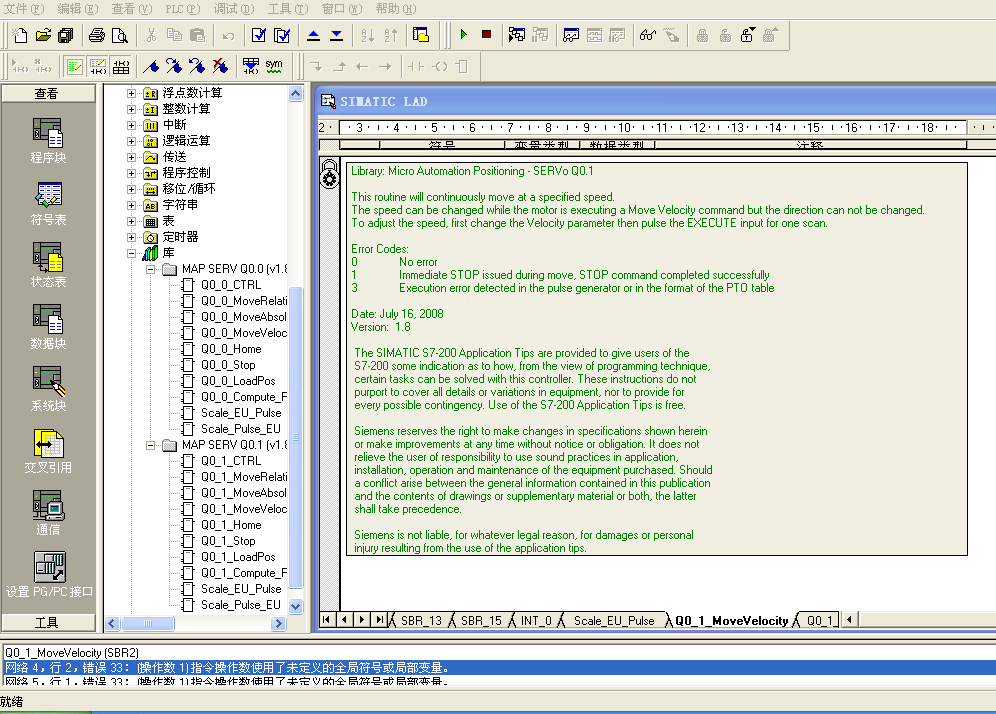Collapse the 库 library tree node
Image resolution: width=996 pixels, height=714 pixels.
(131, 253)
